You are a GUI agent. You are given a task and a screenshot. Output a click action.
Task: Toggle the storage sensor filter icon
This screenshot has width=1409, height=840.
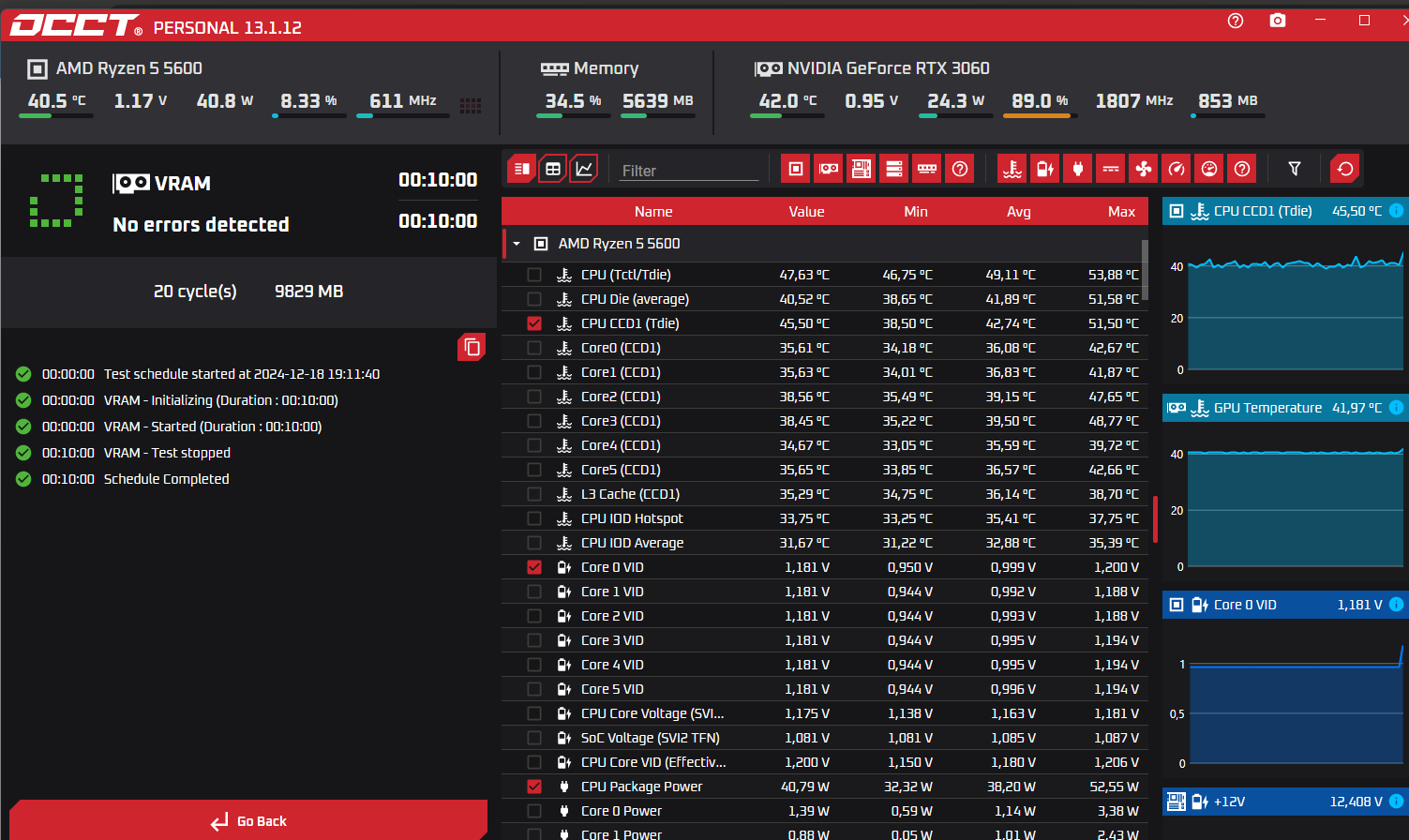coord(894,169)
